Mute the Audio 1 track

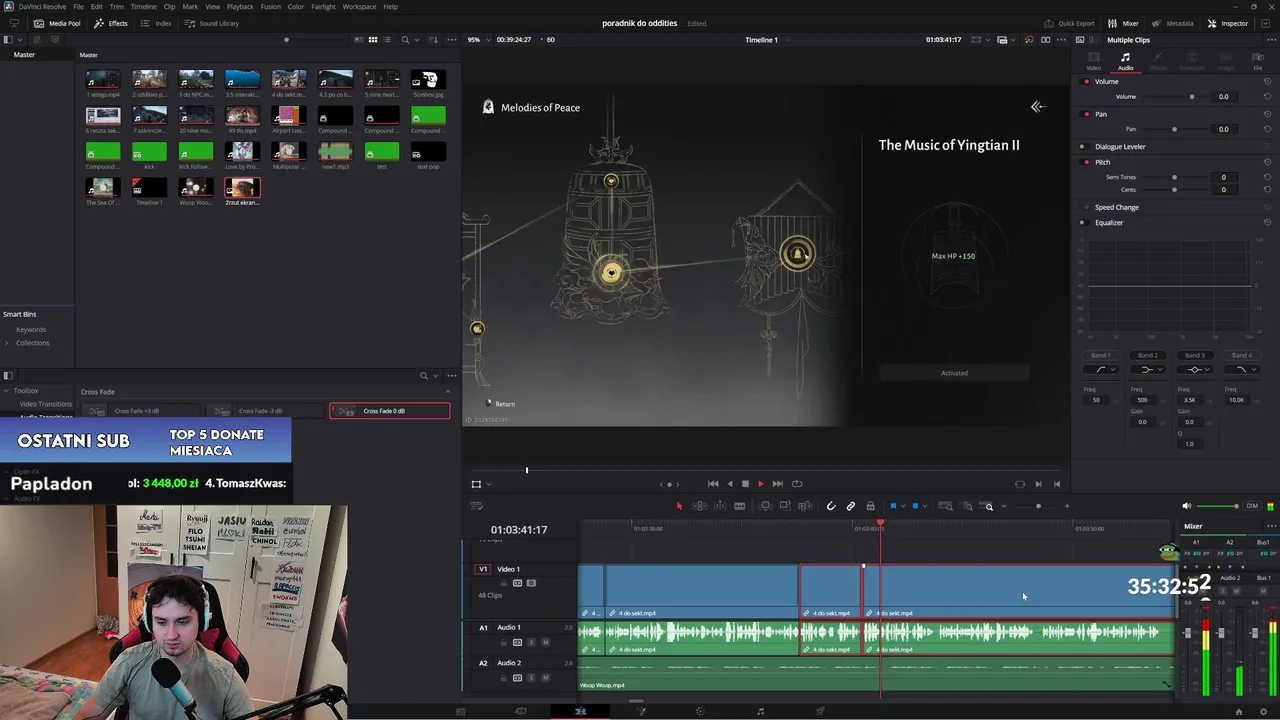[545, 642]
